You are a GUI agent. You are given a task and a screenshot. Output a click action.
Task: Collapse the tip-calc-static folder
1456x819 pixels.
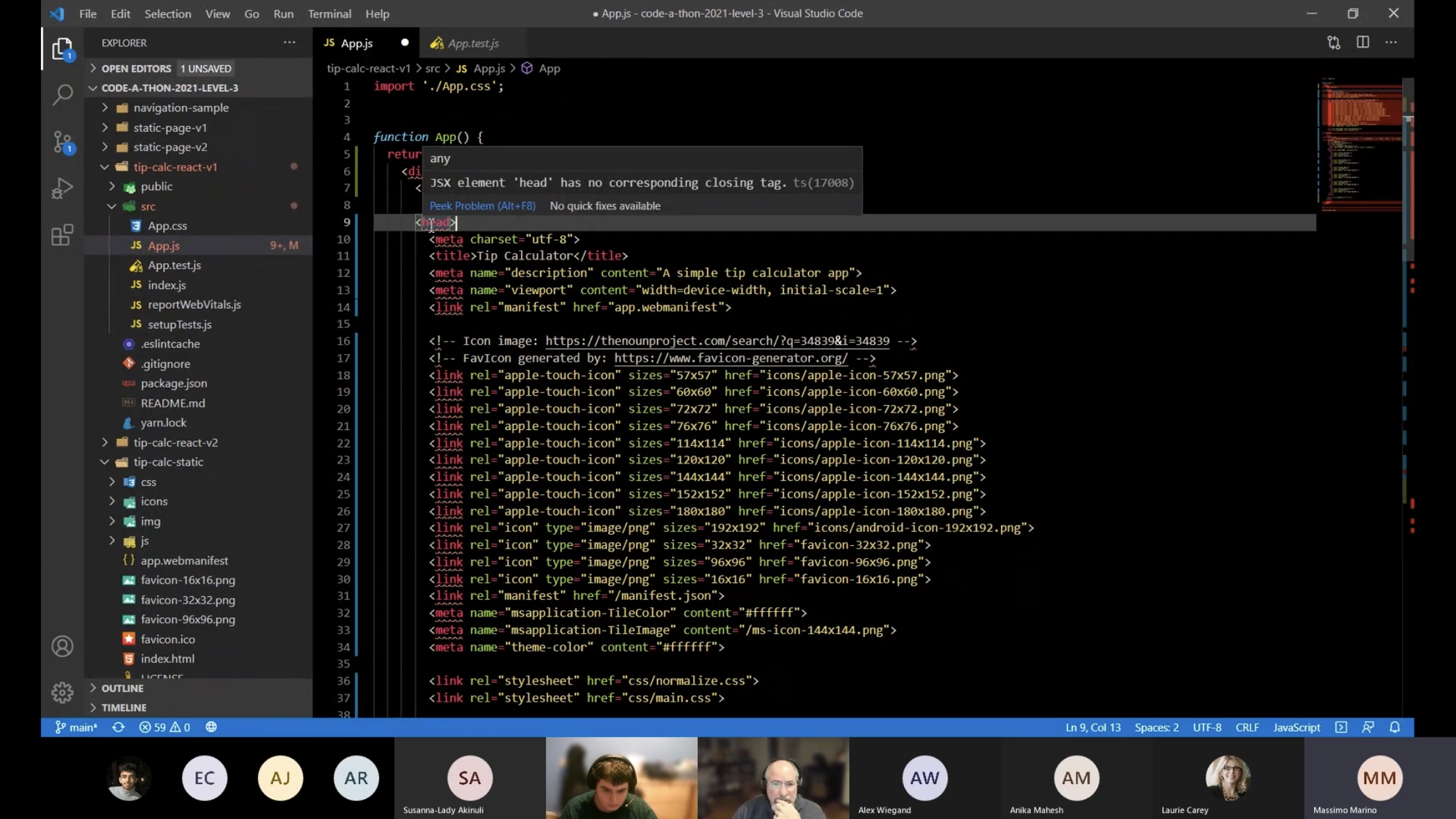(x=168, y=462)
